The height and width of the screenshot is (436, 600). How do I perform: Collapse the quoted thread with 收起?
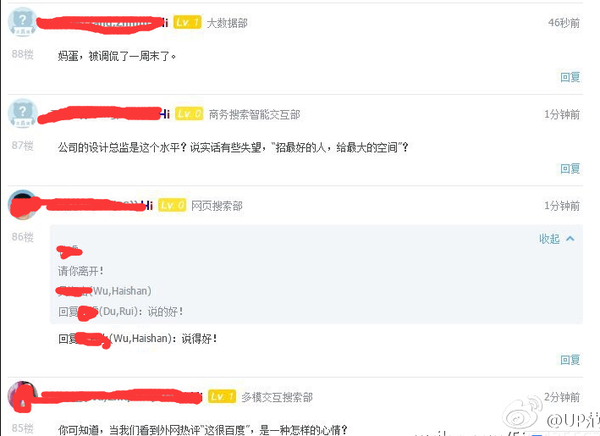coord(549,239)
